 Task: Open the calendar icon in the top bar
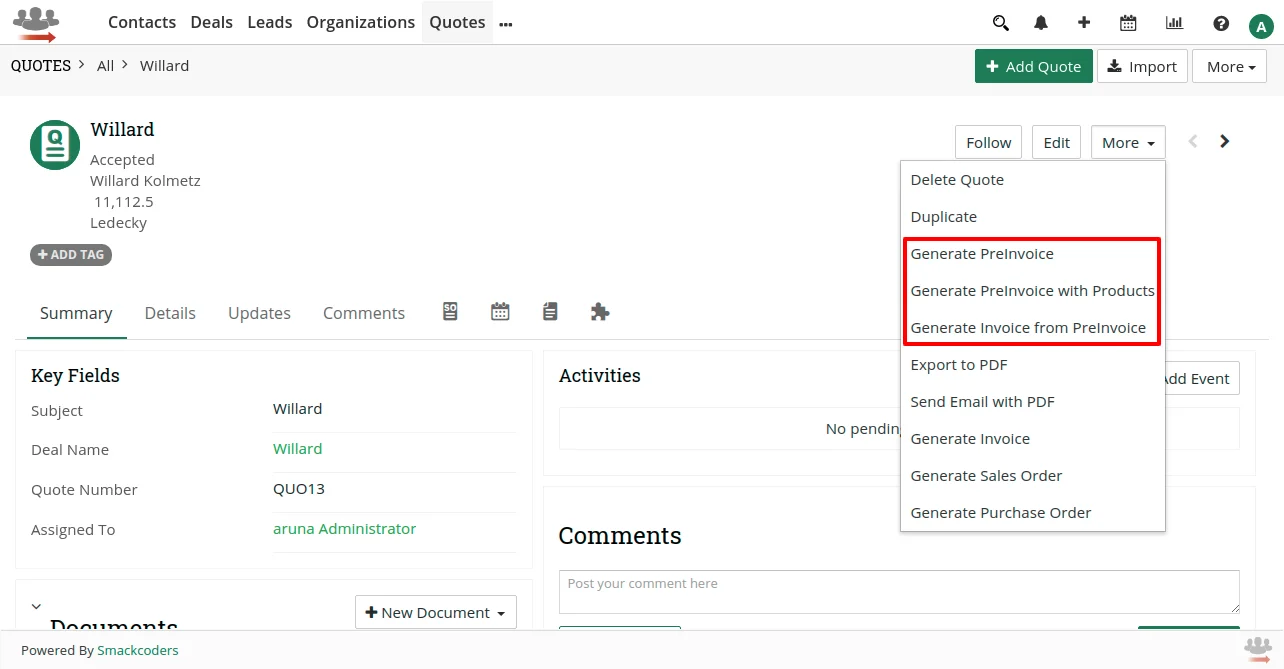point(1129,22)
